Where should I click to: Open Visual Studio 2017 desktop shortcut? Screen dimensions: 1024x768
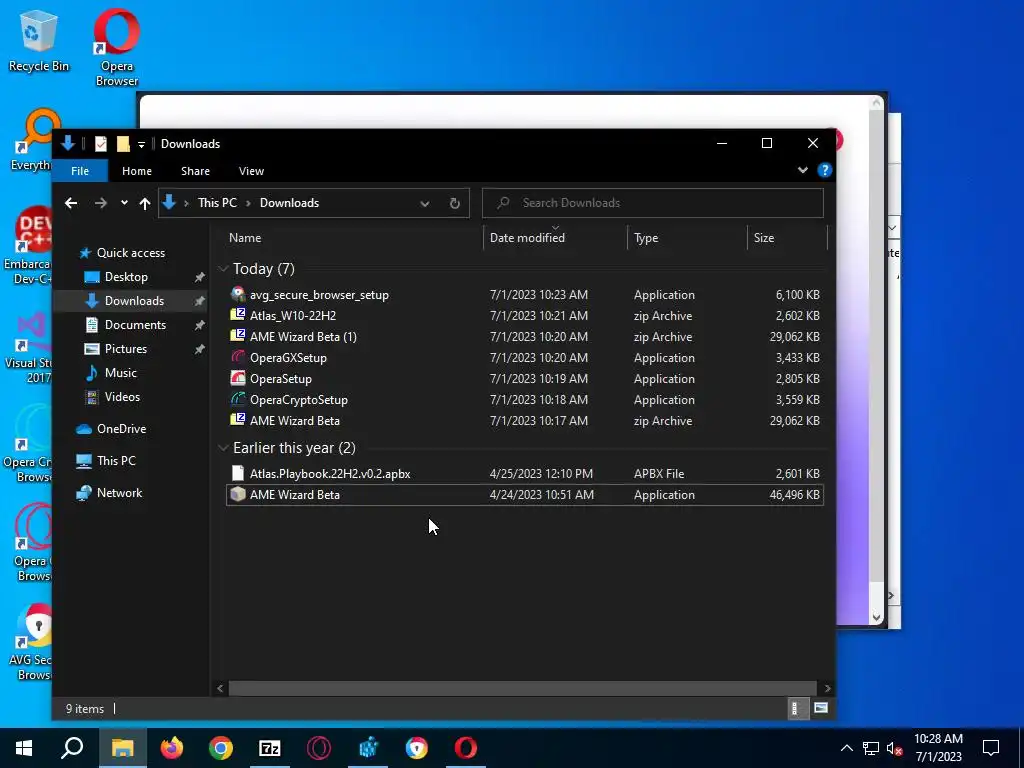(29, 347)
